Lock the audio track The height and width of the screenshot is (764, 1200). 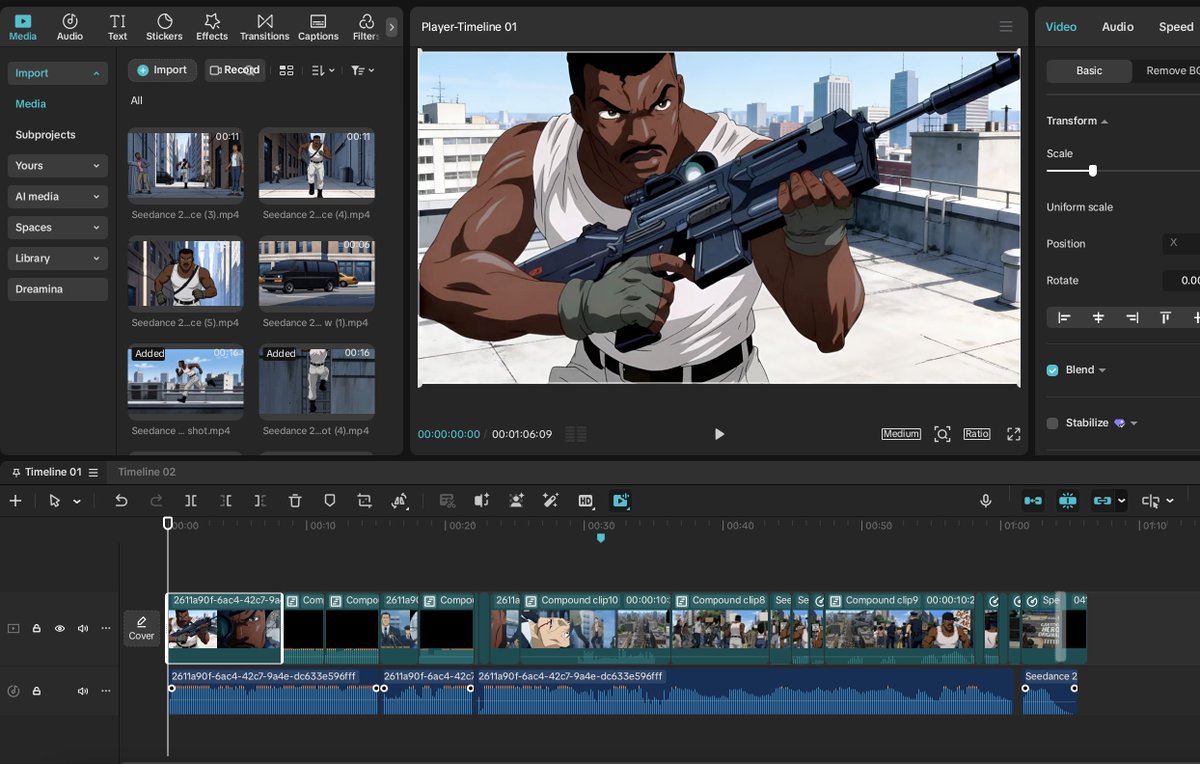(x=36, y=691)
